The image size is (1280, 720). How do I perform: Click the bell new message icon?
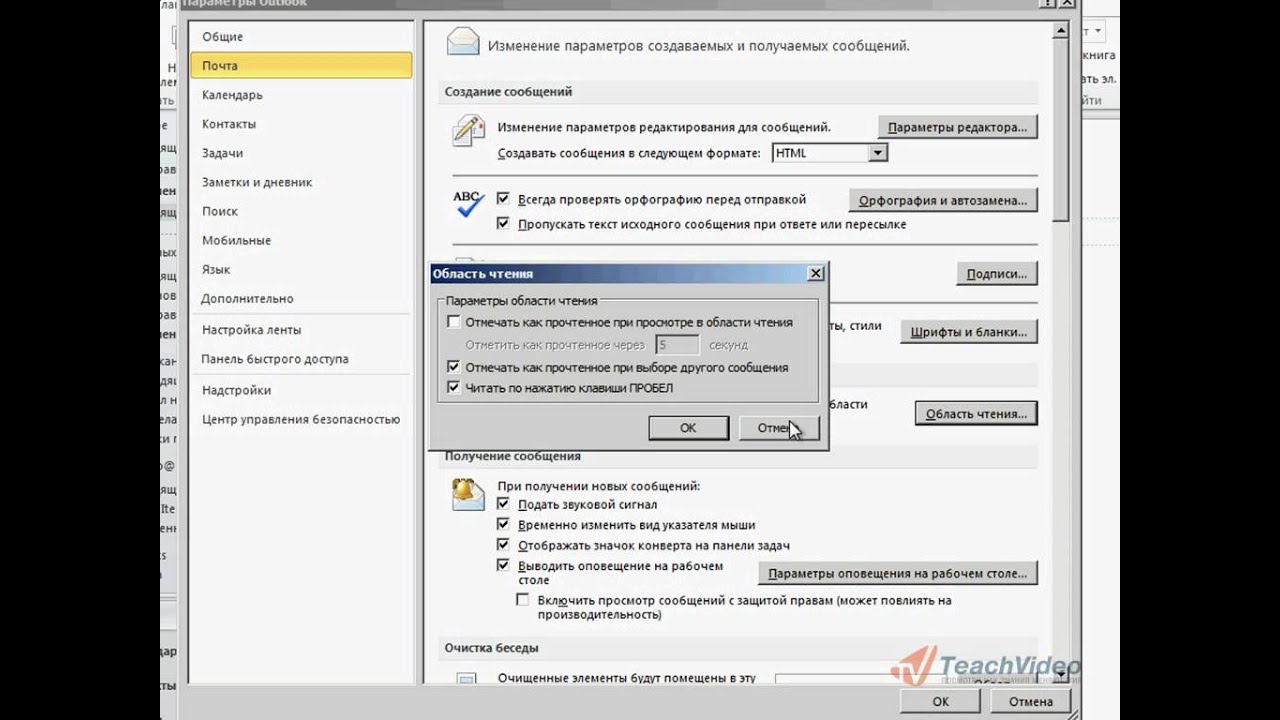click(468, 494)
